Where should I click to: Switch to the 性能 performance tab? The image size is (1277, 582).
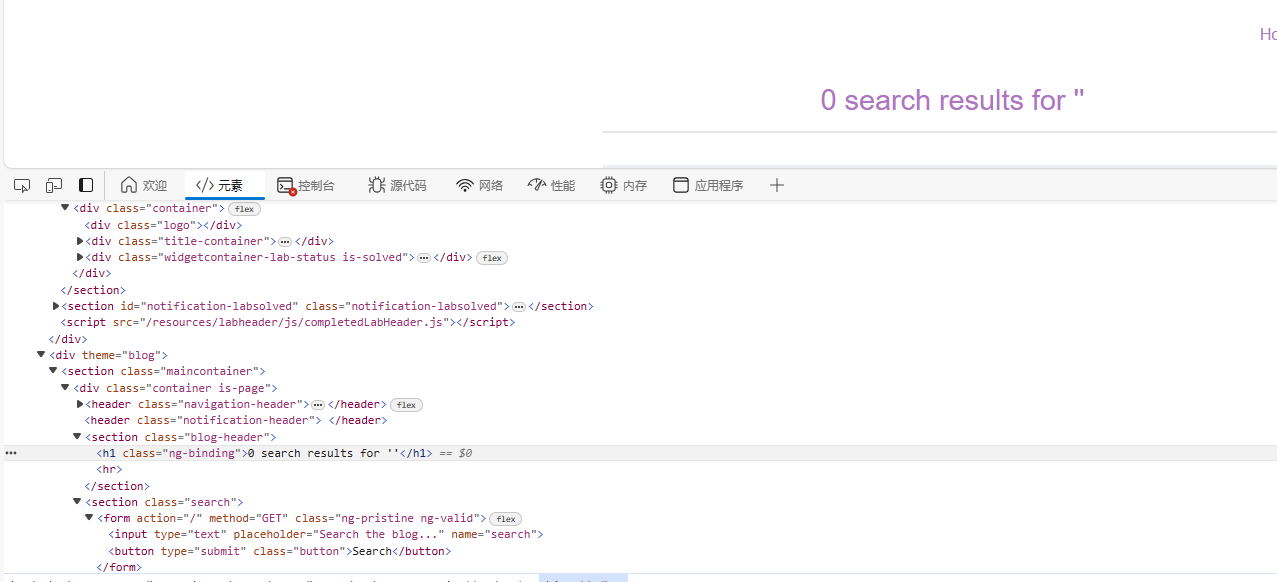pos(551,185)
